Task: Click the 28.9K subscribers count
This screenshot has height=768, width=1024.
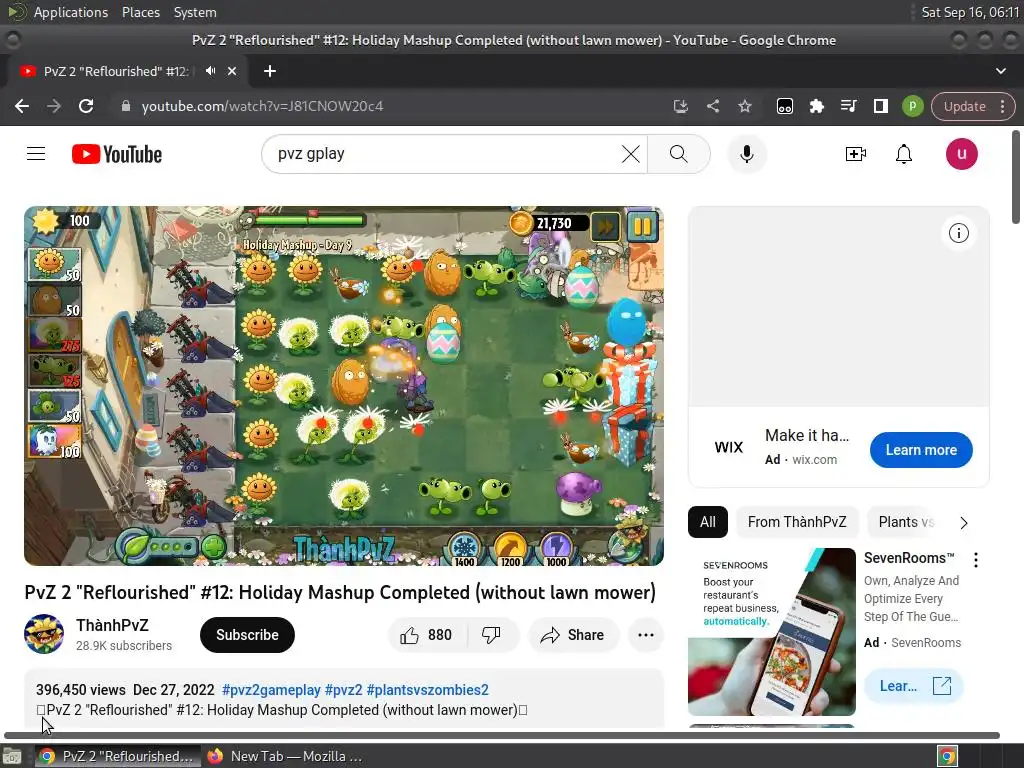Action: point(123,645)
